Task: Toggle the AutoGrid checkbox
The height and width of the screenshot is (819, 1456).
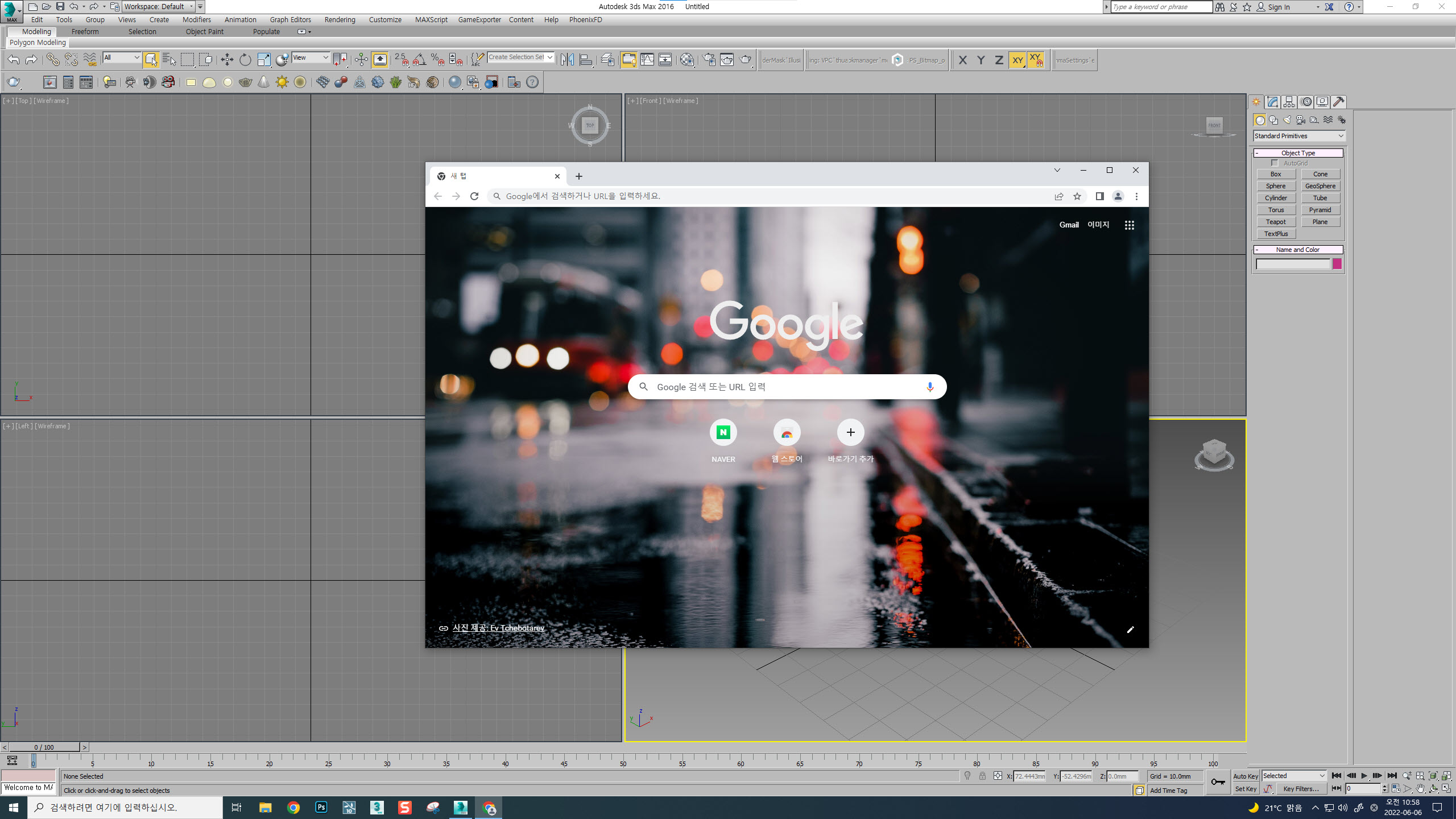Action: pyautogui.click(x=1275, y=163)
